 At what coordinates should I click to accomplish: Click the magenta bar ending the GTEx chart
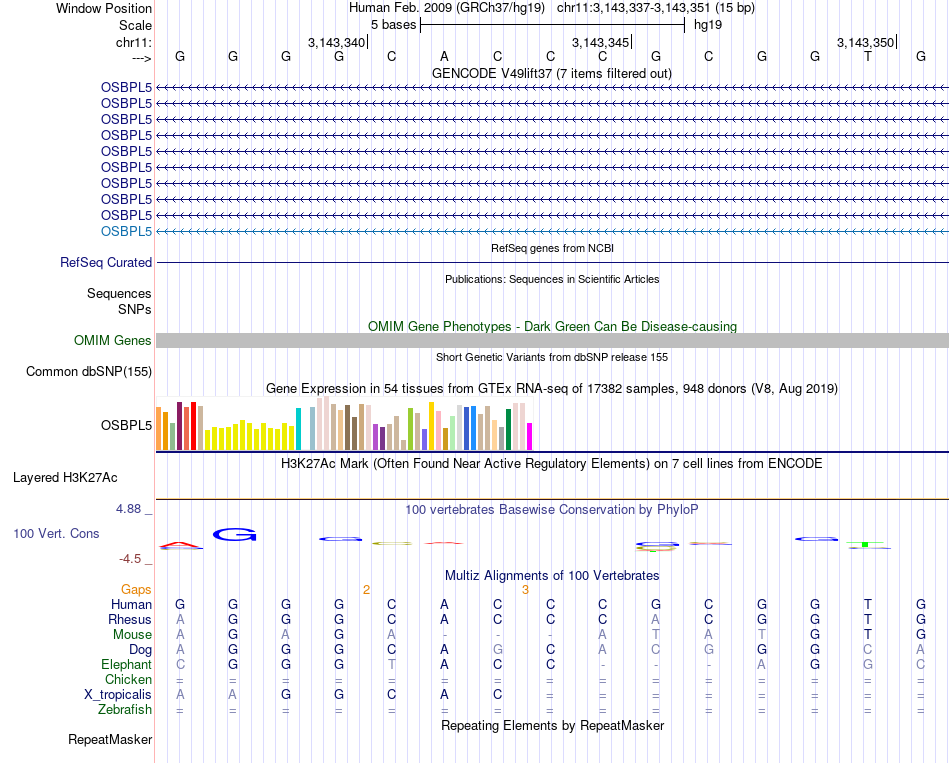coord(530,436)
